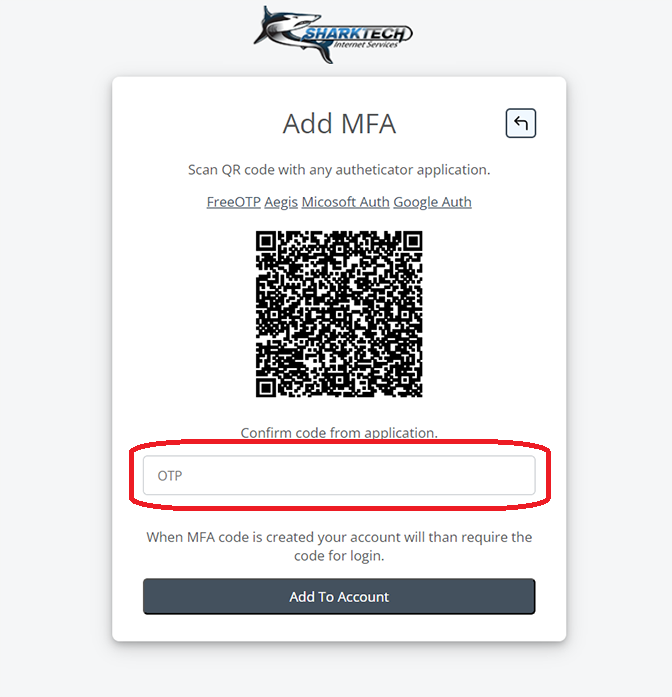The width and height of the screenshot is (672, 697).
Task: Open the Google Auth link
Action: (432, 202)
